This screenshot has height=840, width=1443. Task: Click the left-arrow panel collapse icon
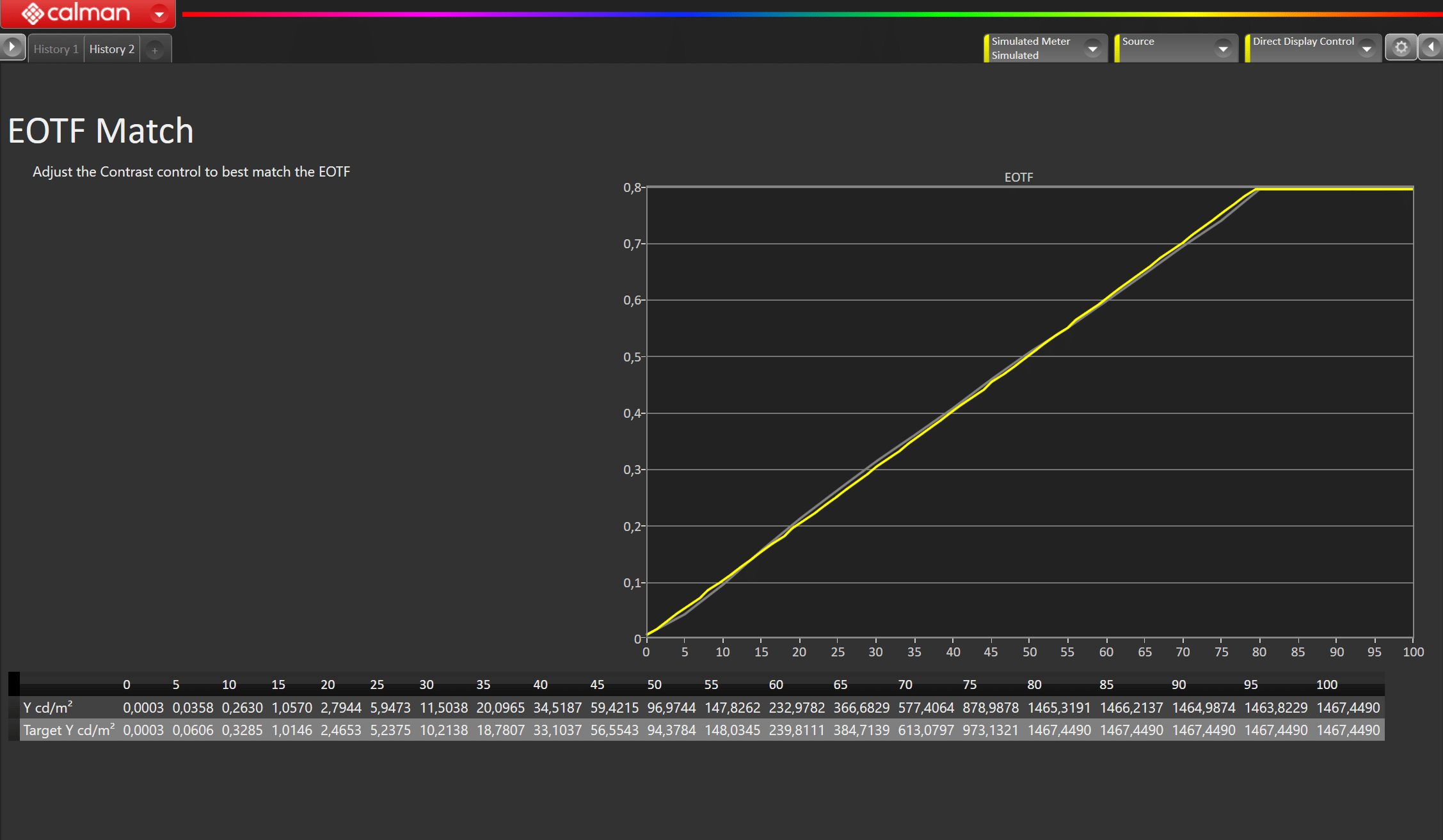[x=1431, y=47]
